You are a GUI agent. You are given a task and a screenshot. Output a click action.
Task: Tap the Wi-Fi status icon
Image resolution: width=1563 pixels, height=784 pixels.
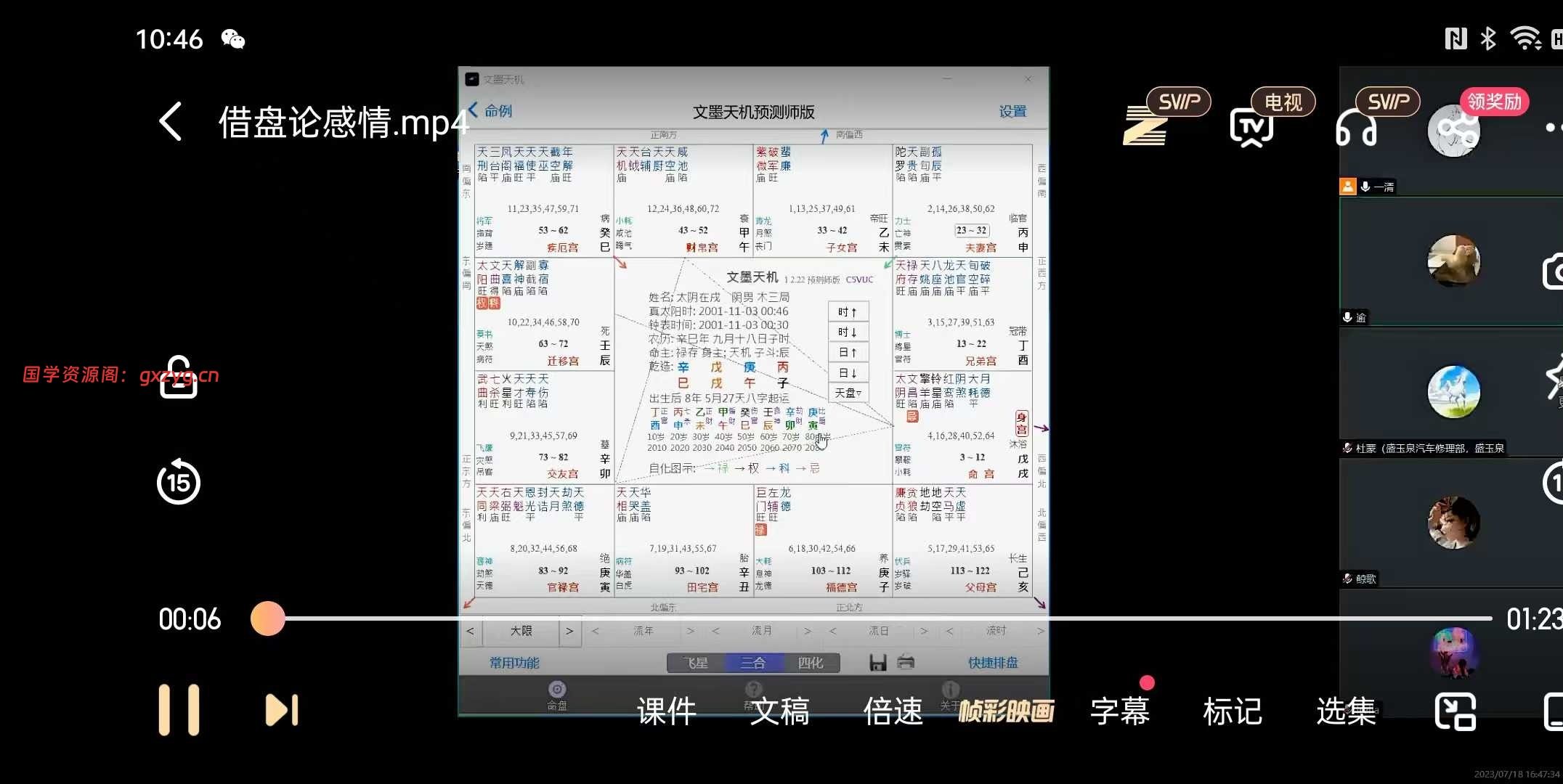[1525, 38]
